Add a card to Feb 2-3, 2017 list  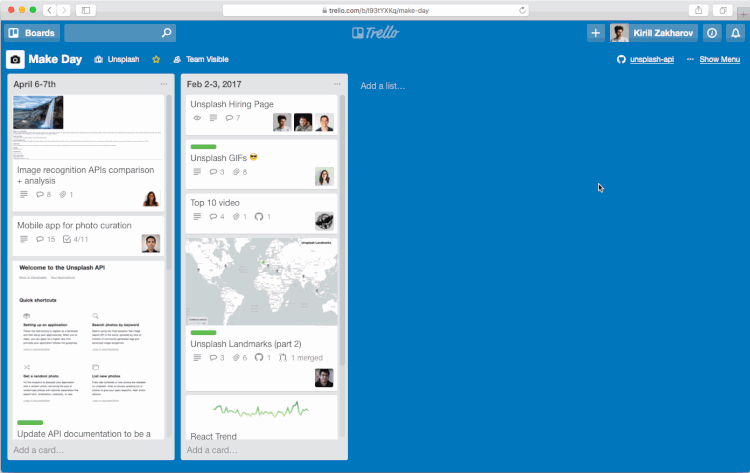[x=212, y=450]
